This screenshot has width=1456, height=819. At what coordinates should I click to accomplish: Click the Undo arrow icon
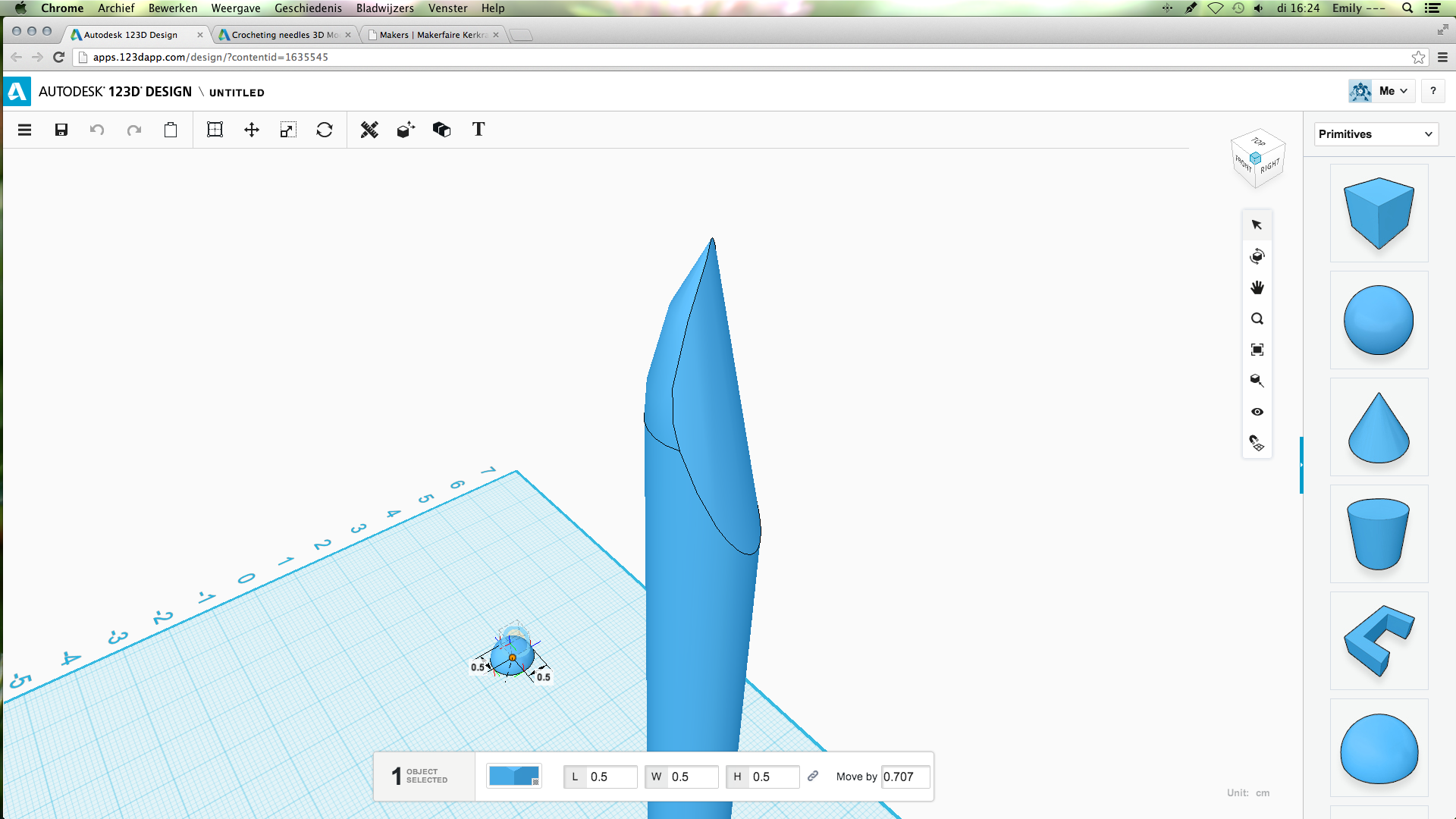pos(97,130)
